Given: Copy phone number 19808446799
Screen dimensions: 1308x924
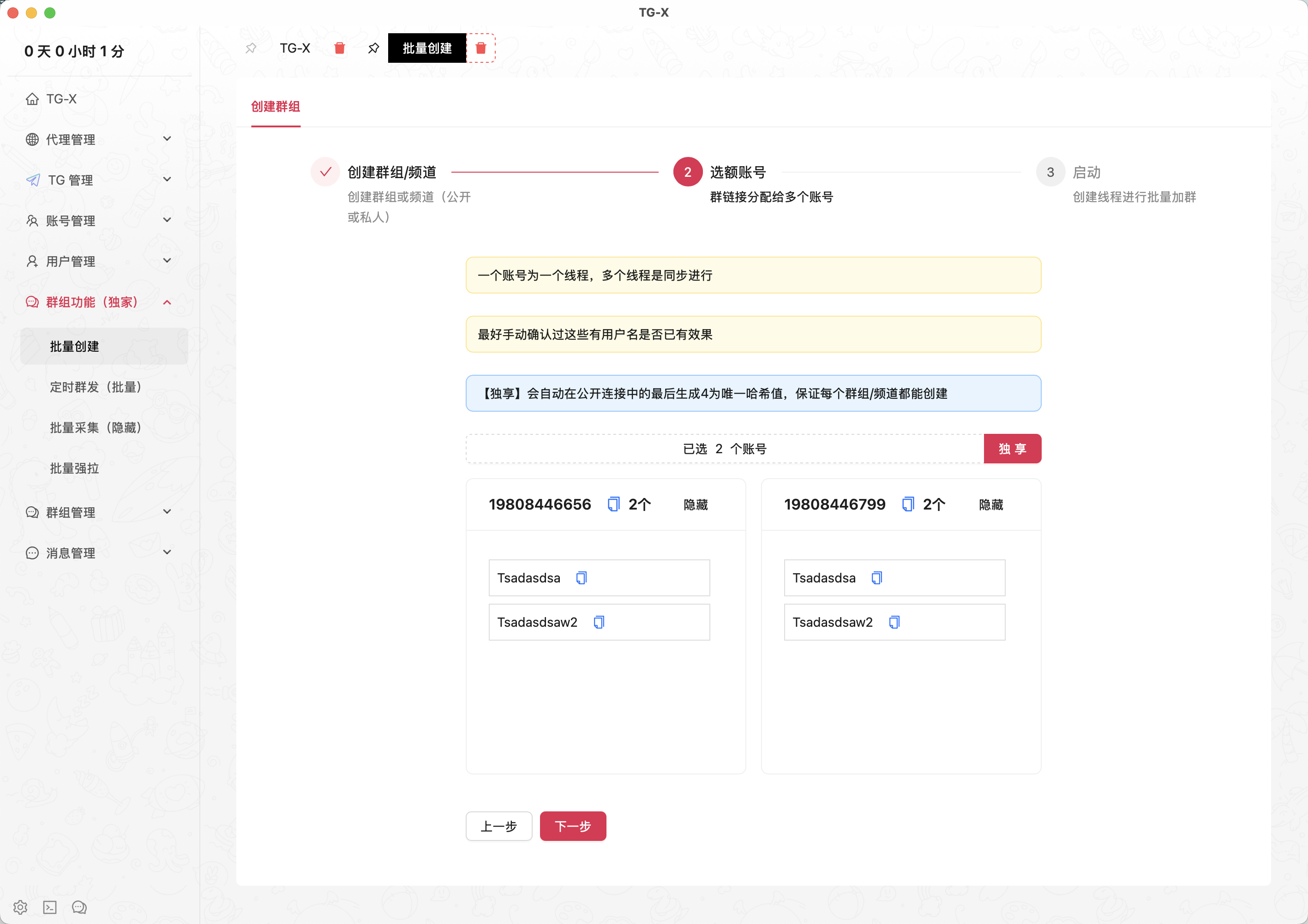Looking at the screenshot, I should (x=907, y=504).
